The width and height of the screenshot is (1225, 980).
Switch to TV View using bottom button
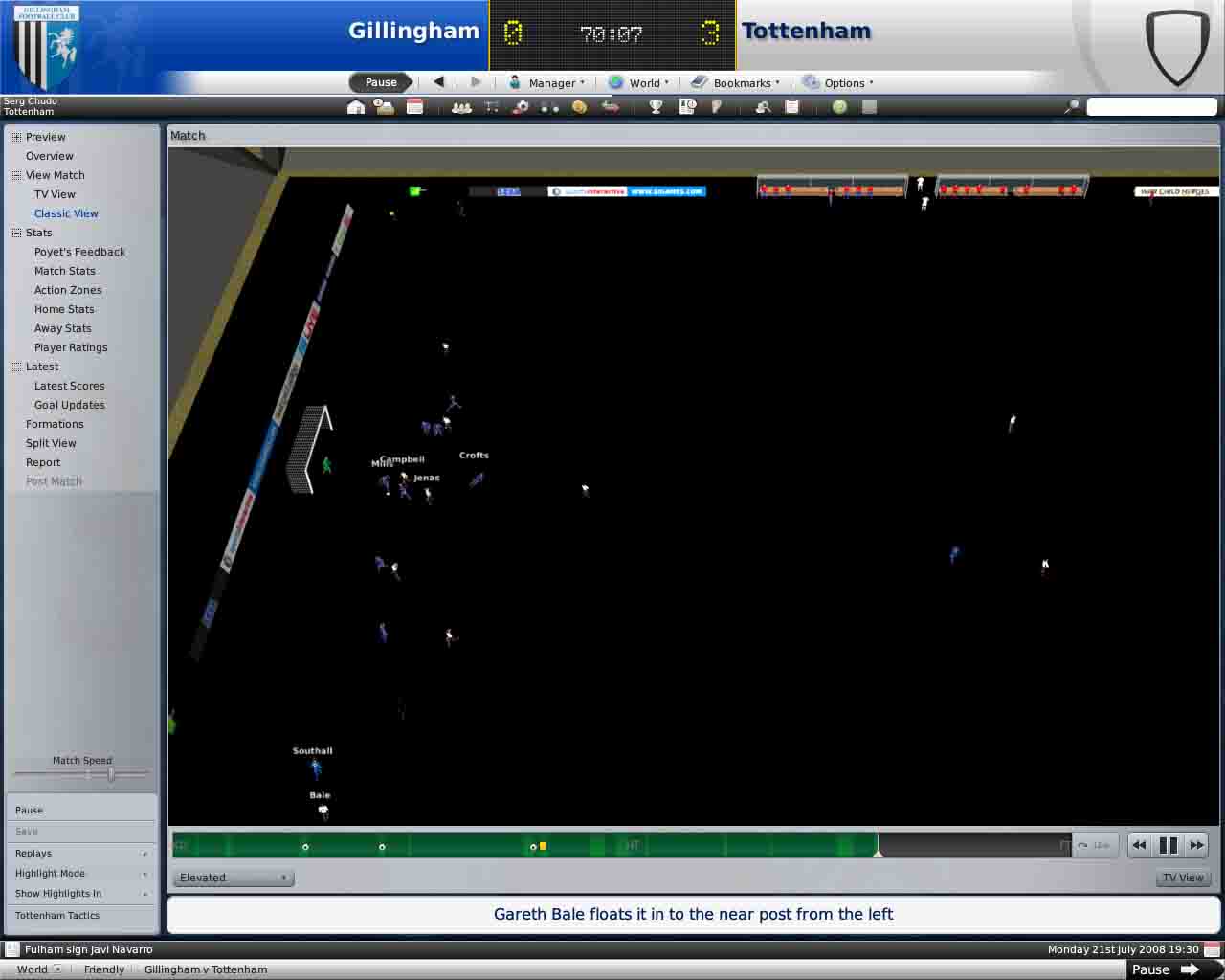pyautogui.click(x=1183, y=878)
